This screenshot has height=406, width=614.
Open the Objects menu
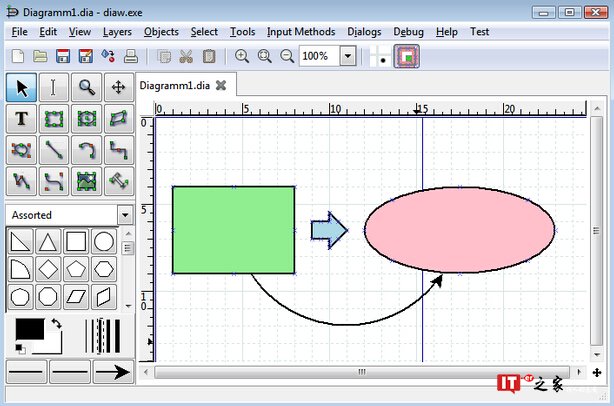pyautogui.click(x=161, y=31)
